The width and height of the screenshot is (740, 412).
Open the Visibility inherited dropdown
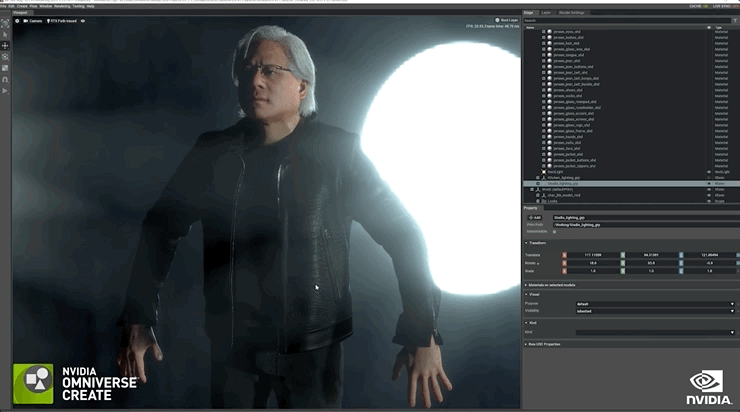[x=655, y=311]
